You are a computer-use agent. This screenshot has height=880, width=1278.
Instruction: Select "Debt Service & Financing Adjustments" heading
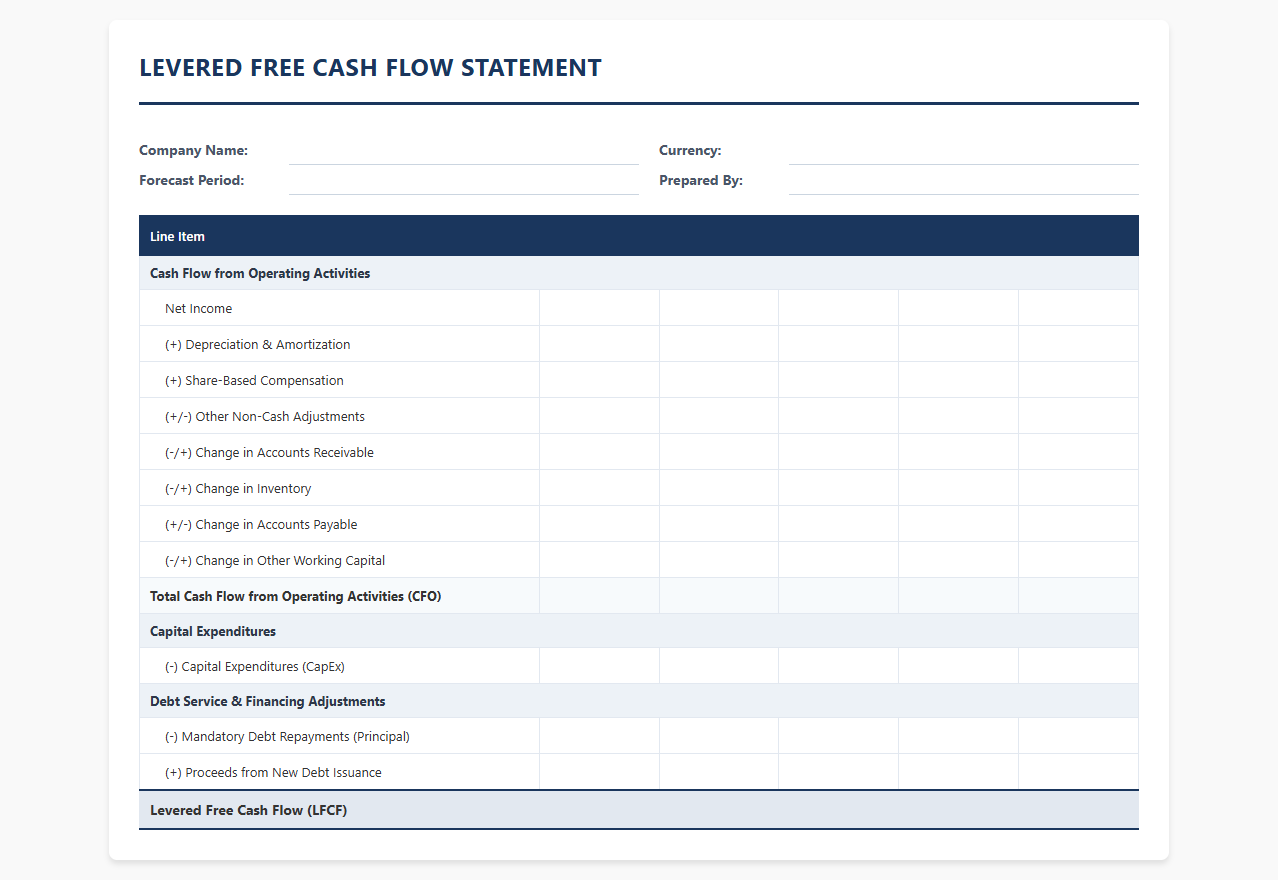268,702
